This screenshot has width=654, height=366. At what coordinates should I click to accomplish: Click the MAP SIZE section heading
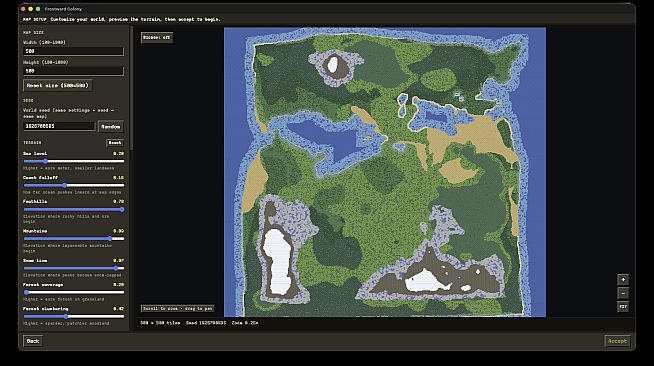pos(33,33)
